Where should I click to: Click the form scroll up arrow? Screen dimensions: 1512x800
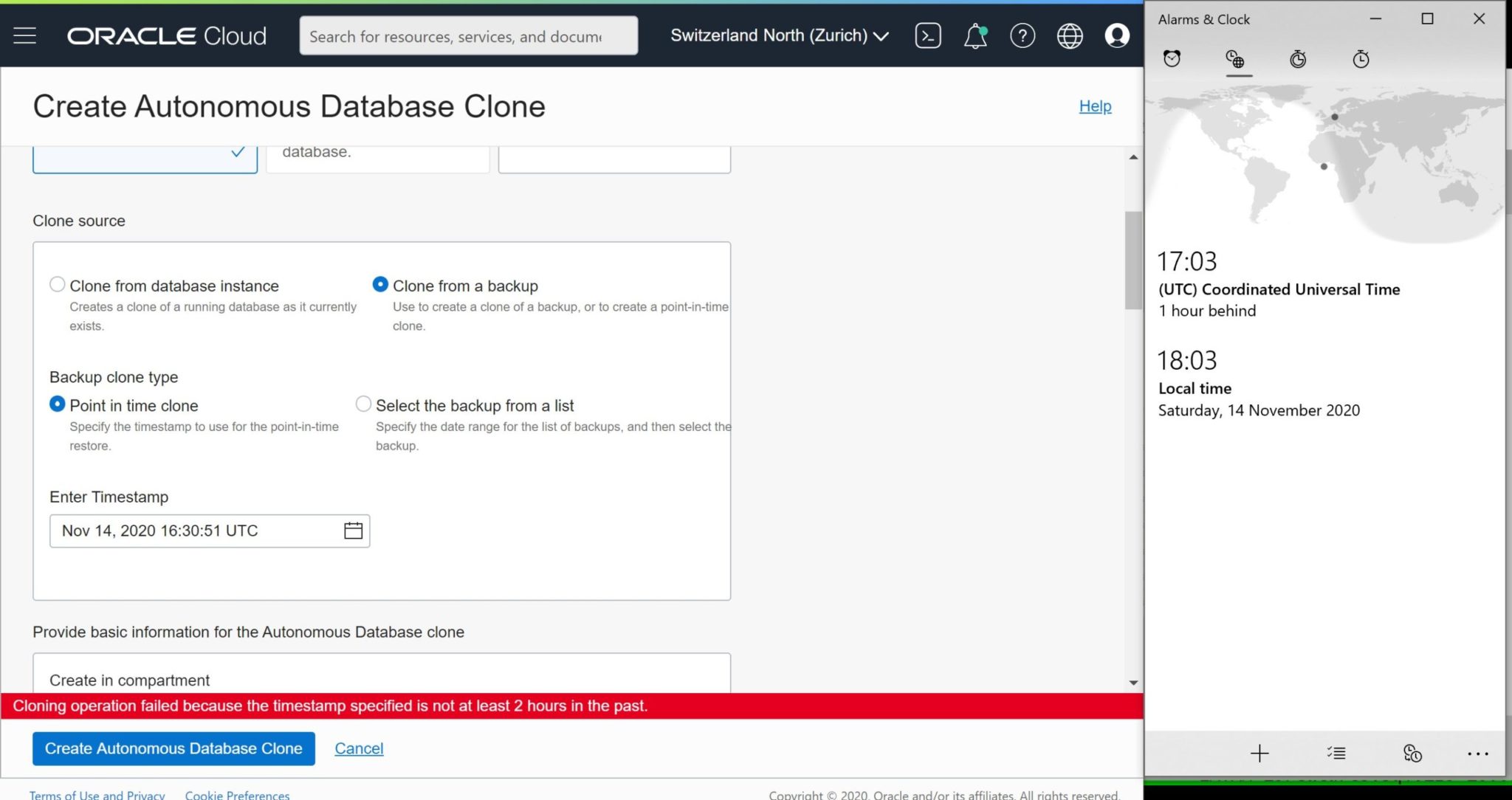click(1133, 157)
